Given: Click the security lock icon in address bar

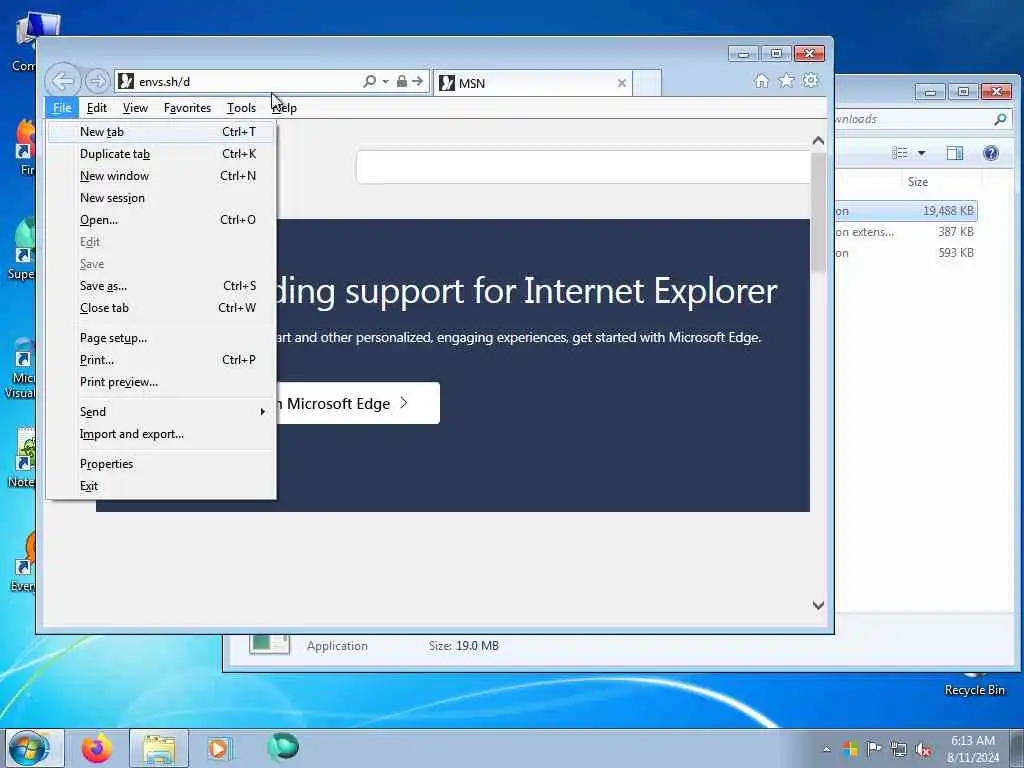Looking at the screenshot, I should click(402, 81).
